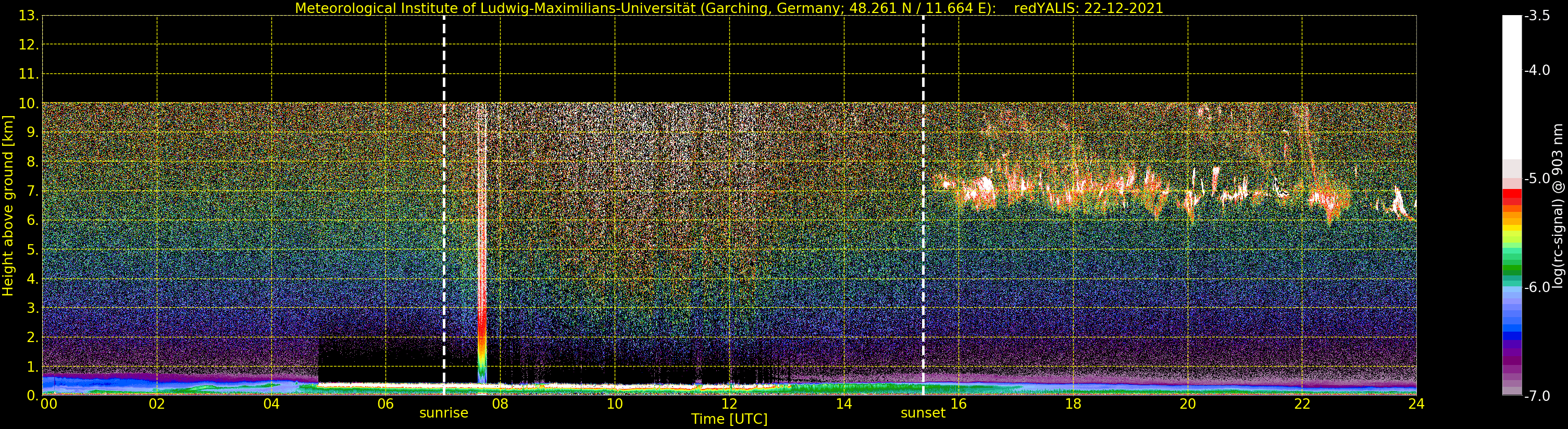Image resolution: width=1568 pixels, height=429 pixels.
Task: Select the '04' hour tick on the time axis
Action: coord(271,404)
